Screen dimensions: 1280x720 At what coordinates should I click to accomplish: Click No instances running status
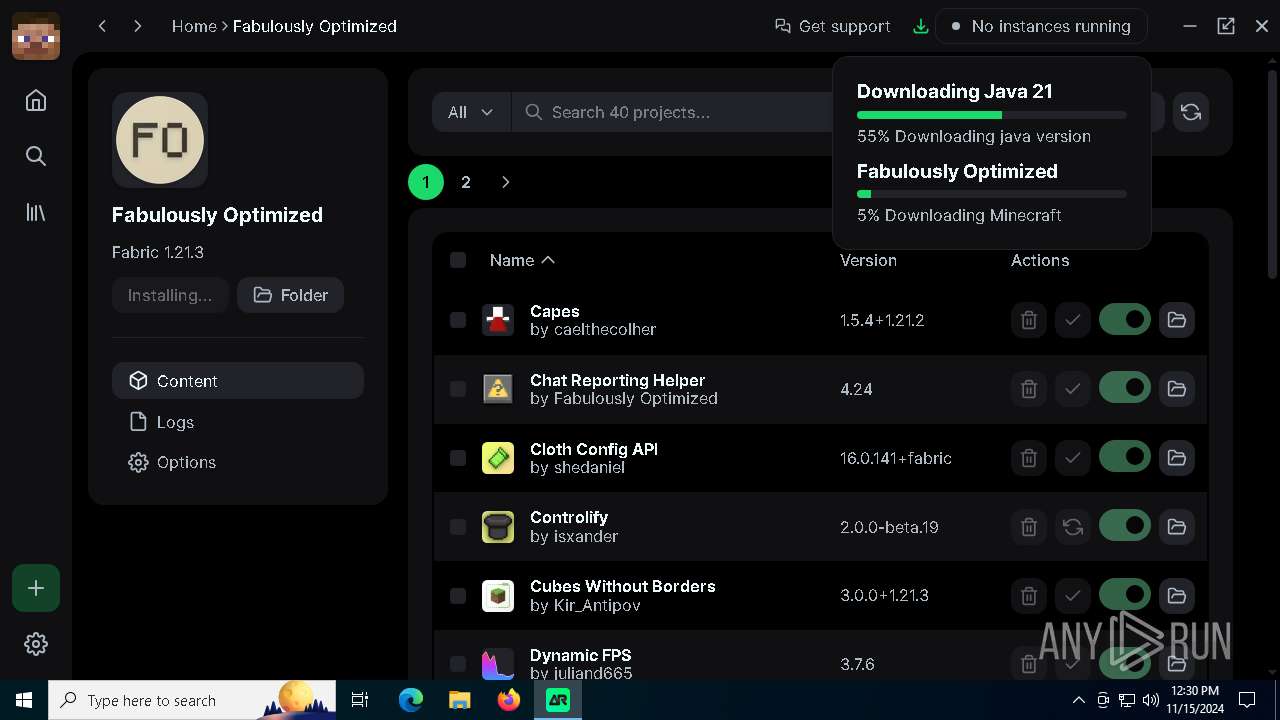point(1041,26)
